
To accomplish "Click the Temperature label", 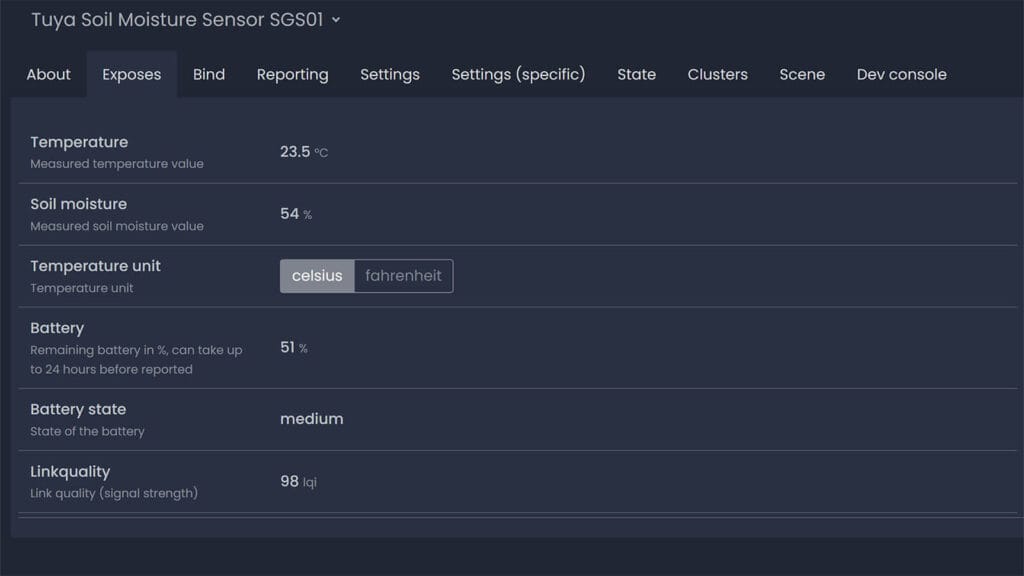I will coord(79,142).
